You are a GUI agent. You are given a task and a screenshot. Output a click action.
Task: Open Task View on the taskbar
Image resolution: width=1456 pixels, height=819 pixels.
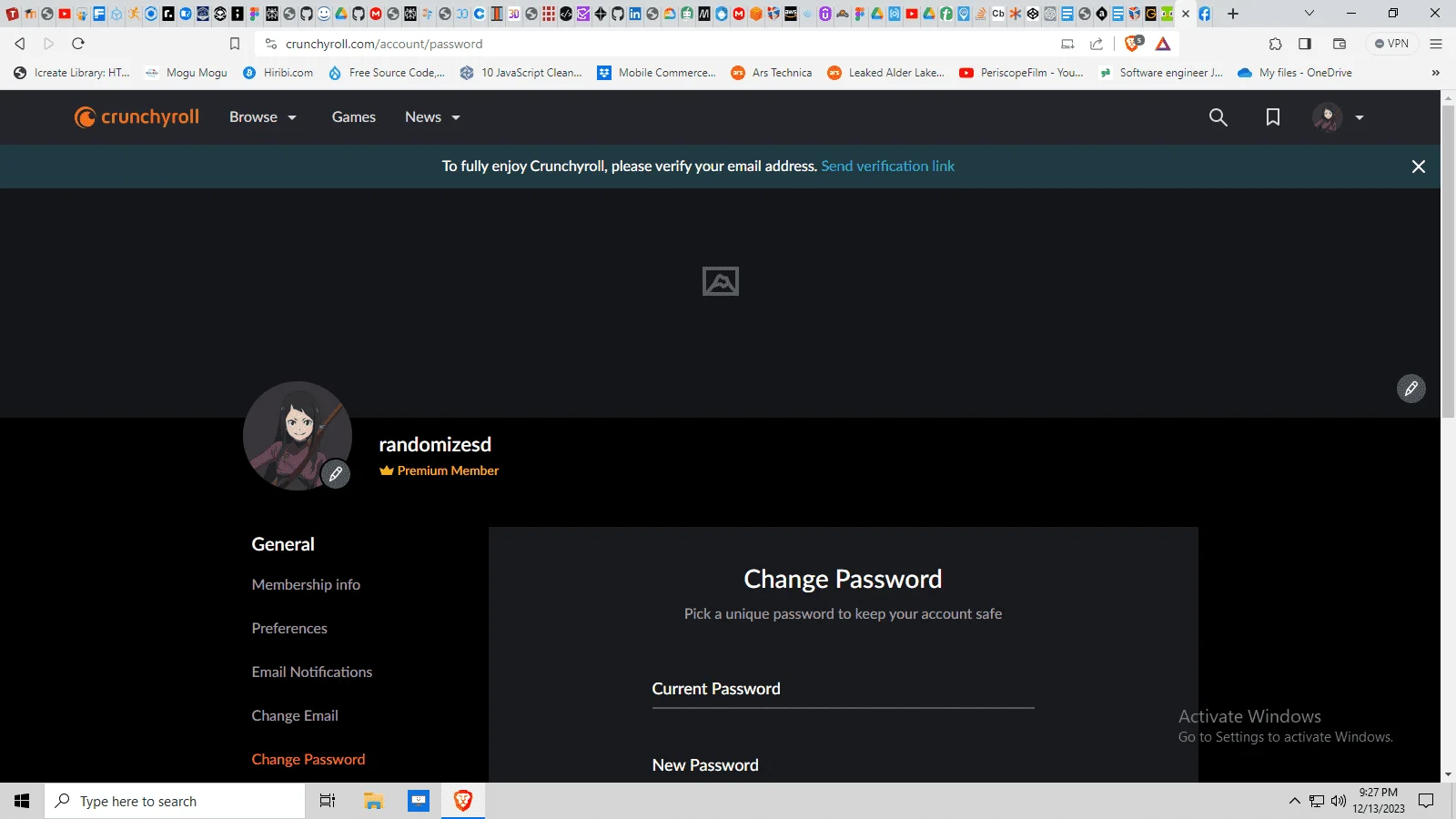coord(328,801)
